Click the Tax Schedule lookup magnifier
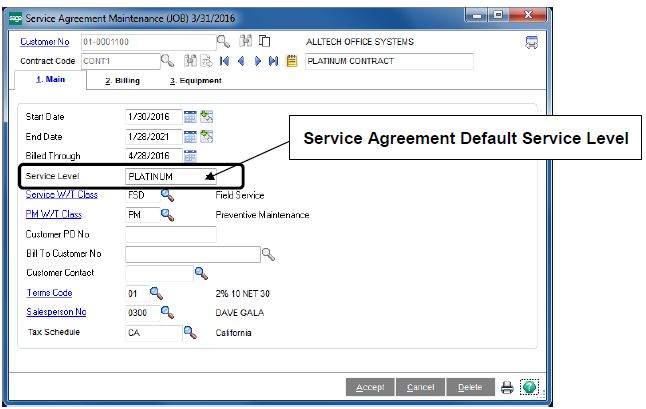Viewport: 646px width, 409px height. click(x=191, y=332)
